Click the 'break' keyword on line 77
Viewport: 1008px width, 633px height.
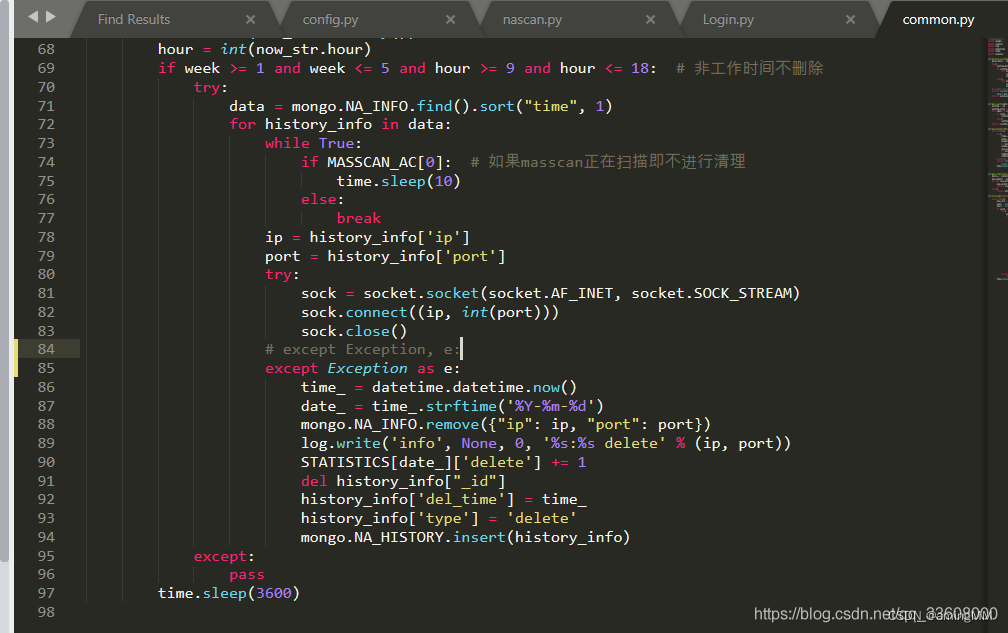click(359, 218)
